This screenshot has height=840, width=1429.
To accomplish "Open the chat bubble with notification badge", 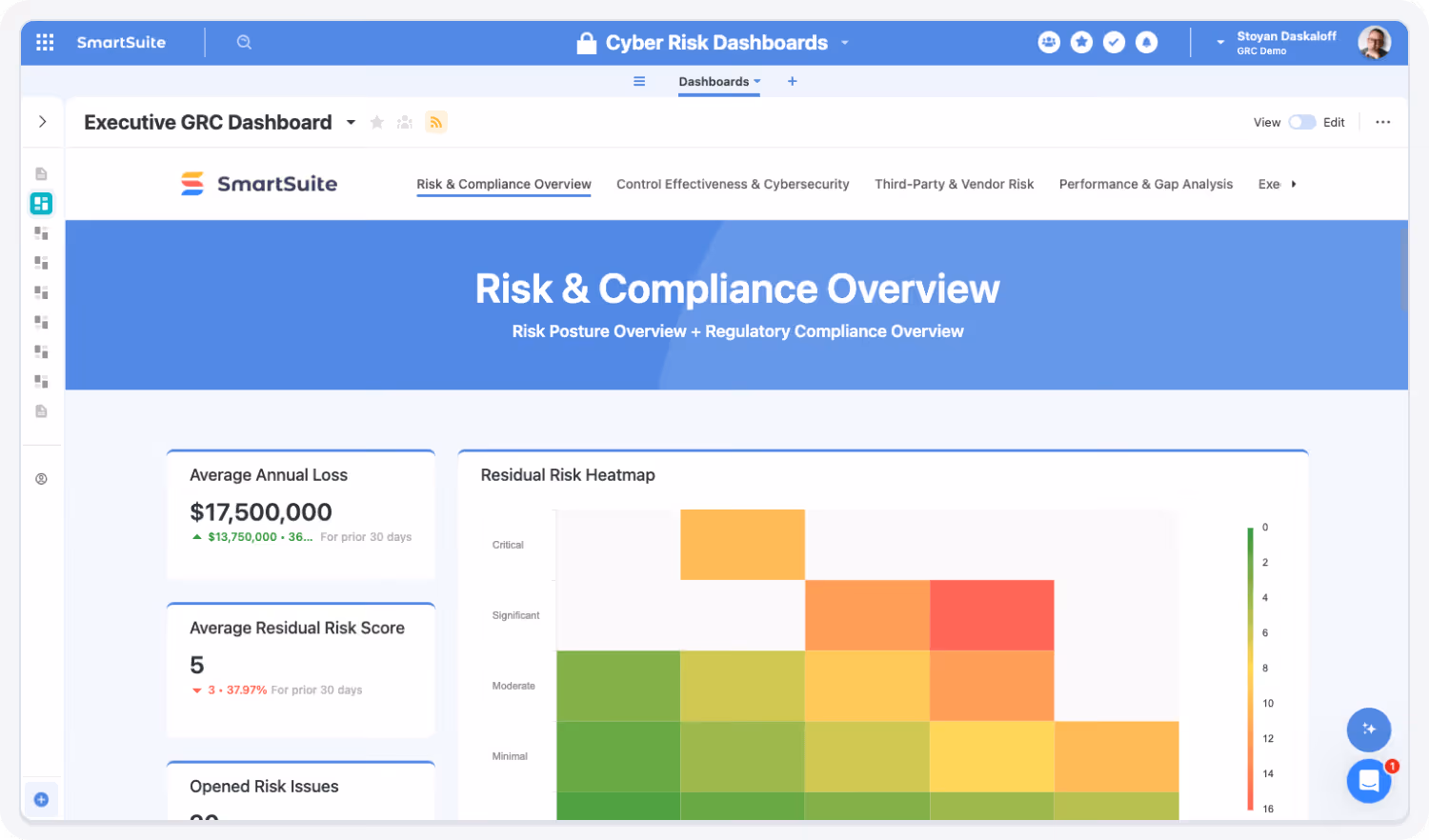I will tap(1369, 781).
